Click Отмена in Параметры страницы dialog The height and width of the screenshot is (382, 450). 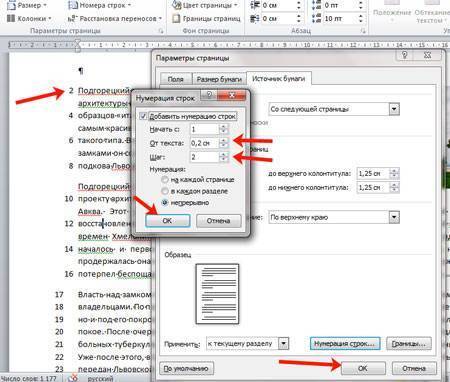tap(414, 368)
